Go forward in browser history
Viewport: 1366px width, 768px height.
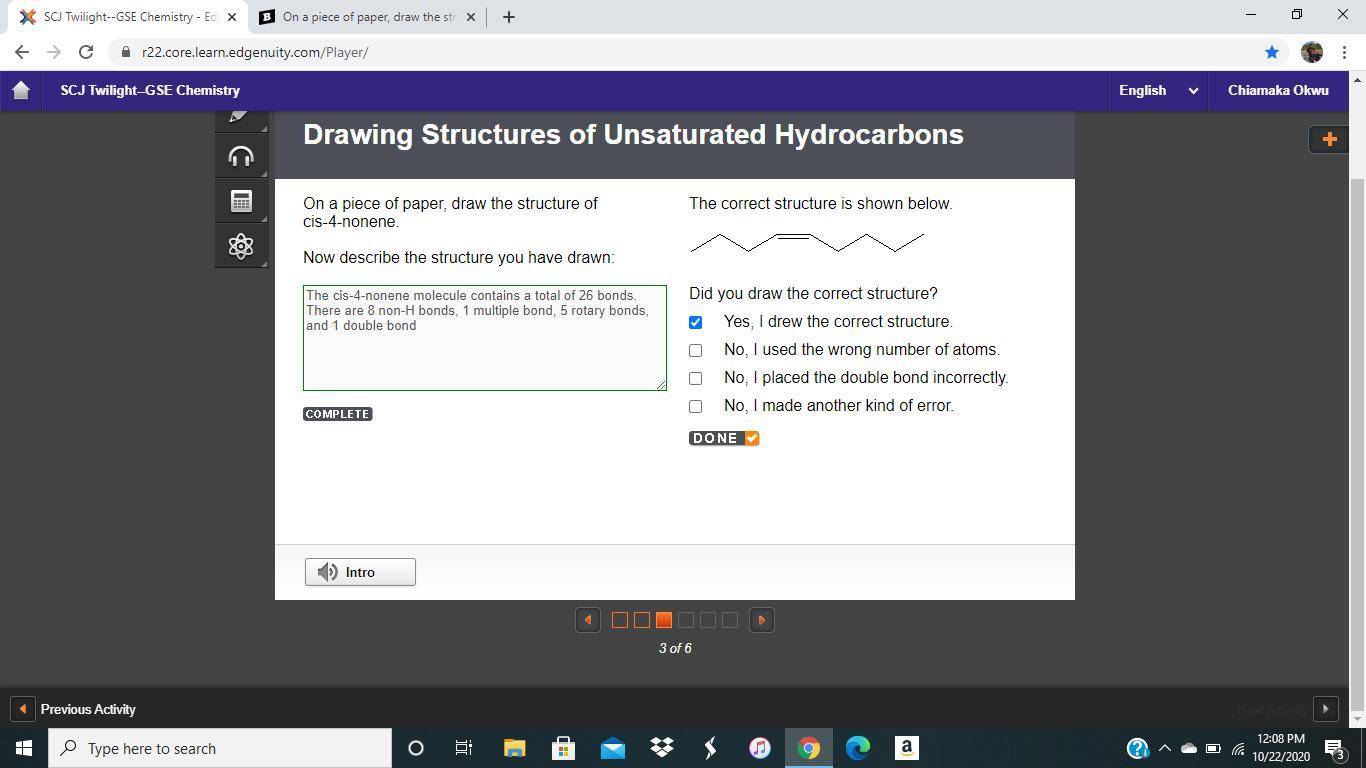click(54, 52)
